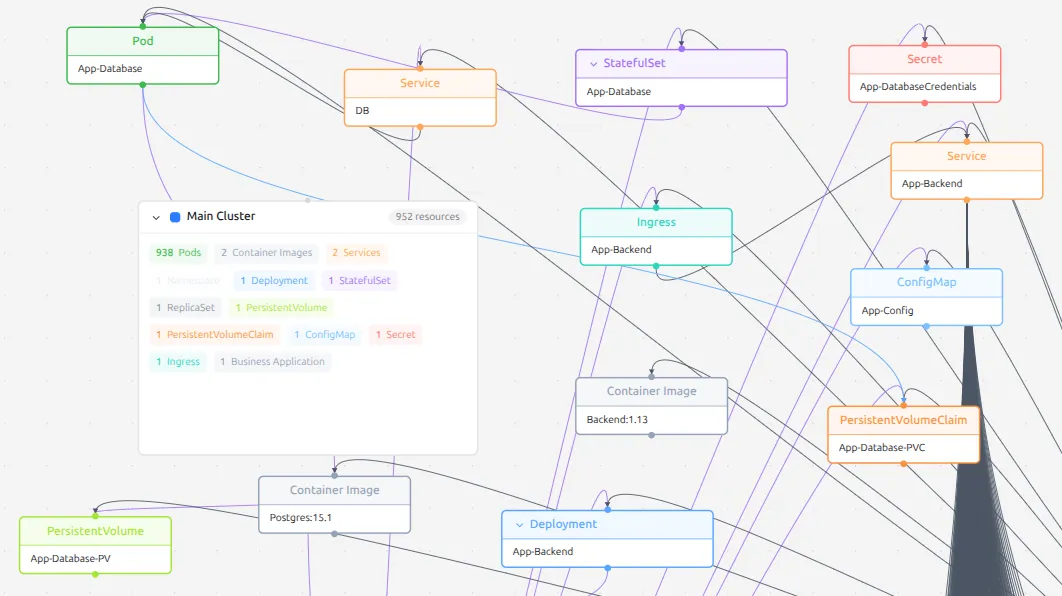Collapse the StatefulSet App-Database node
The width and height of the screenshot is (1062, 596).
[x=592, y=62]
